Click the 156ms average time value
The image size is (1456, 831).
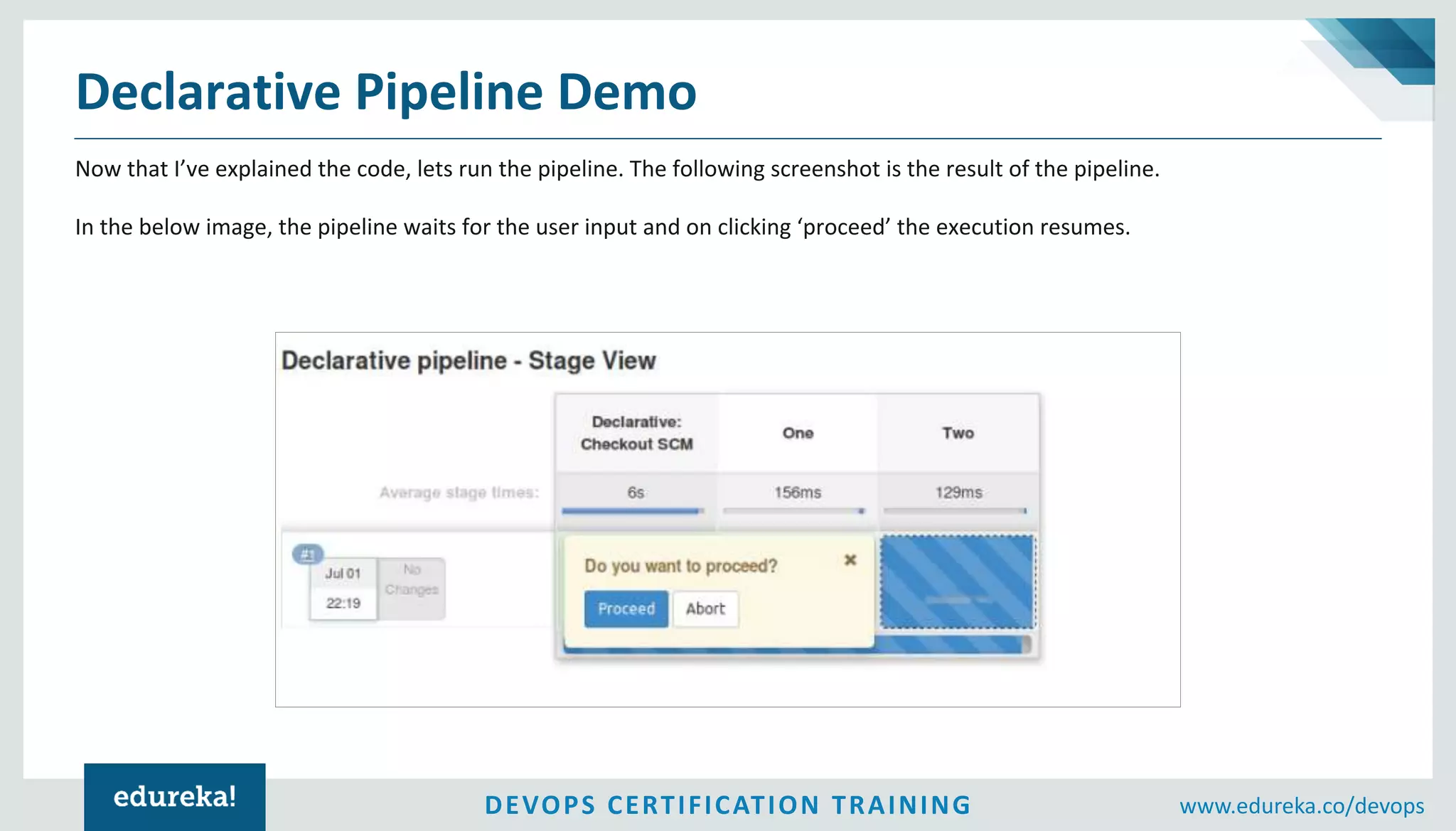798,492
